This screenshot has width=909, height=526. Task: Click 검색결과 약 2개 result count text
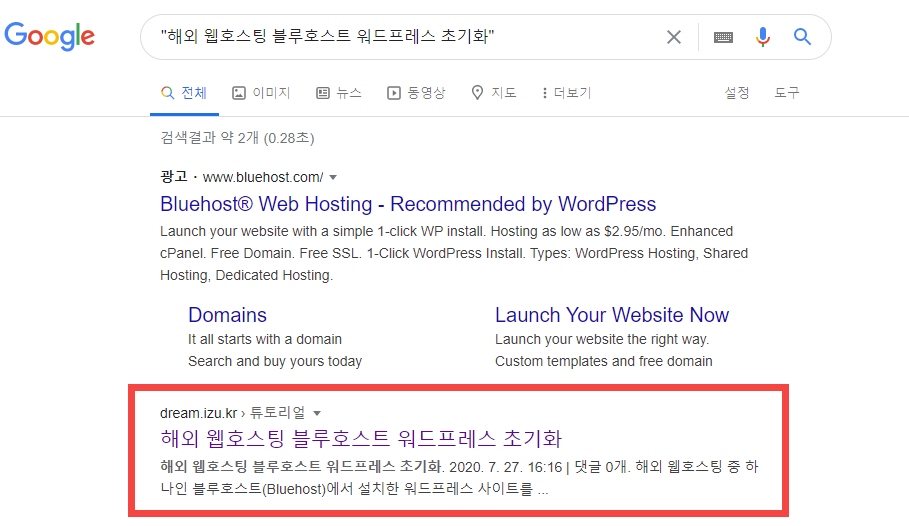point(237,138)
